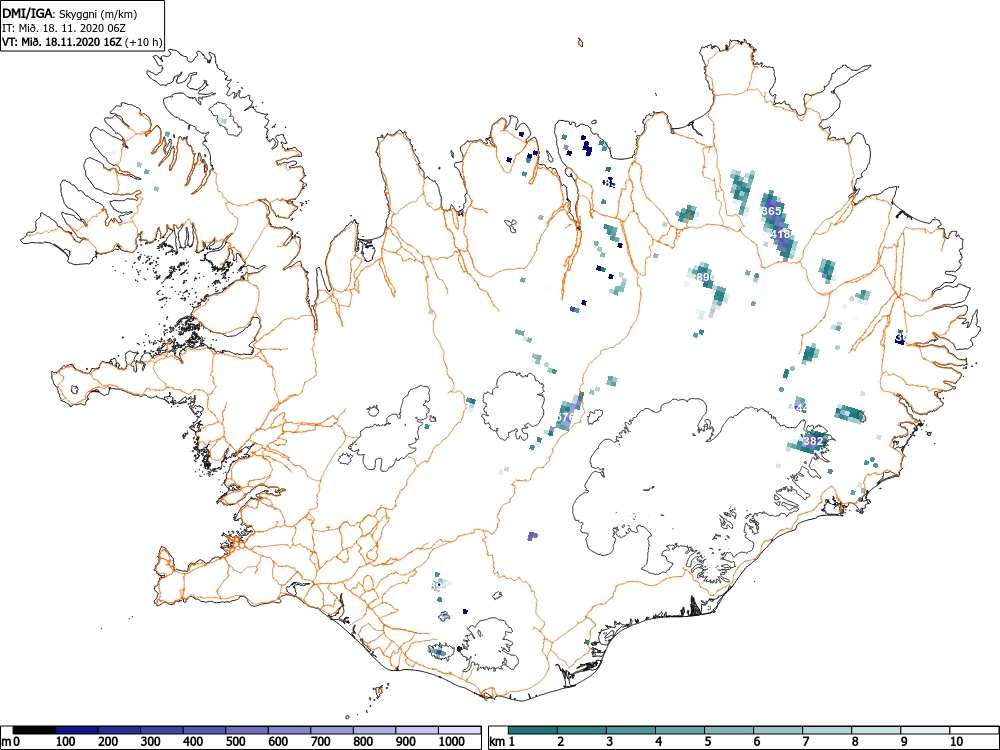1000x750 pixels.
Task: Click the 4 km legend color segment
Action: (x=680, y=730)
